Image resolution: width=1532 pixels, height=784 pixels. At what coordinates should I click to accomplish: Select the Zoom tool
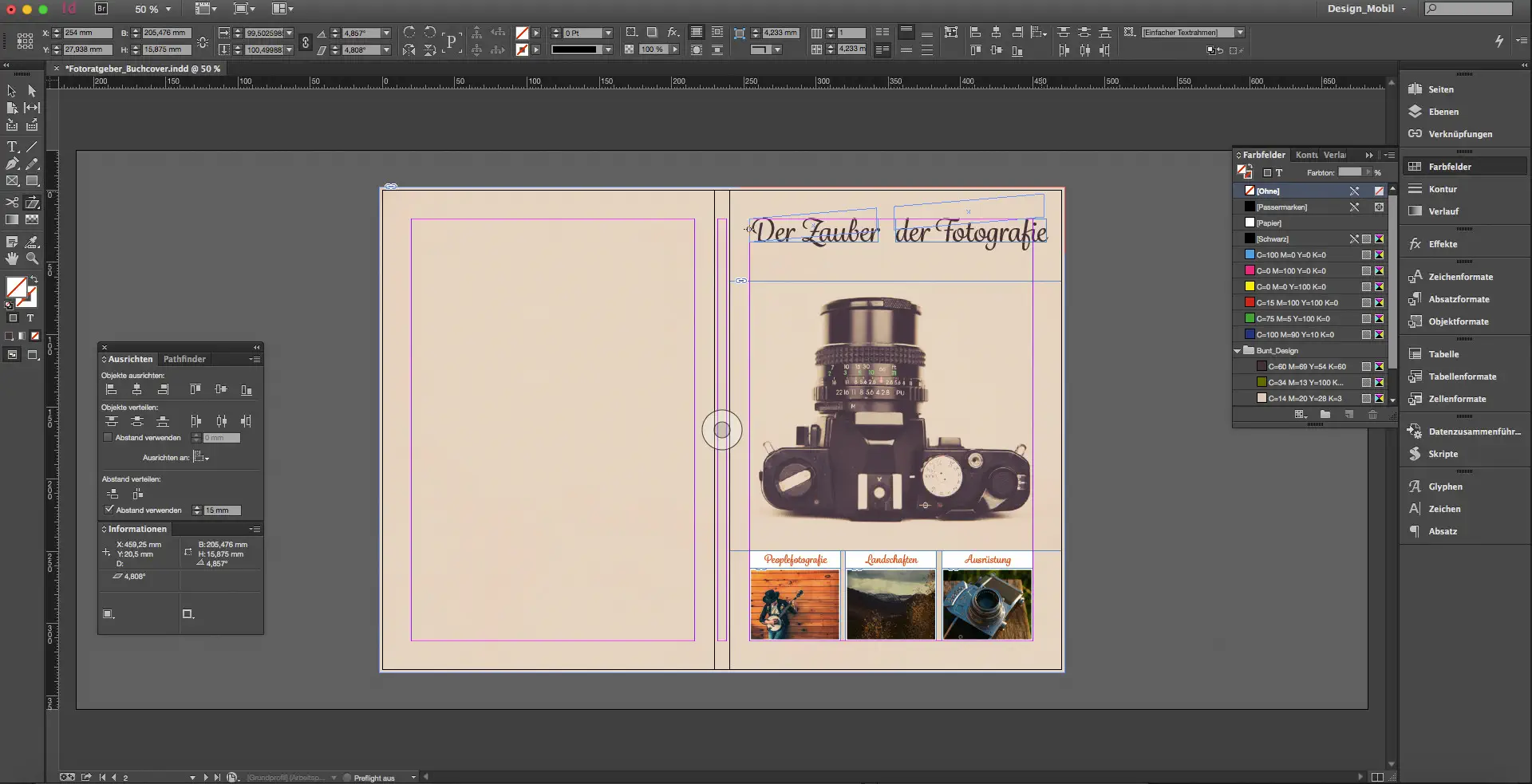click(33, 258)
